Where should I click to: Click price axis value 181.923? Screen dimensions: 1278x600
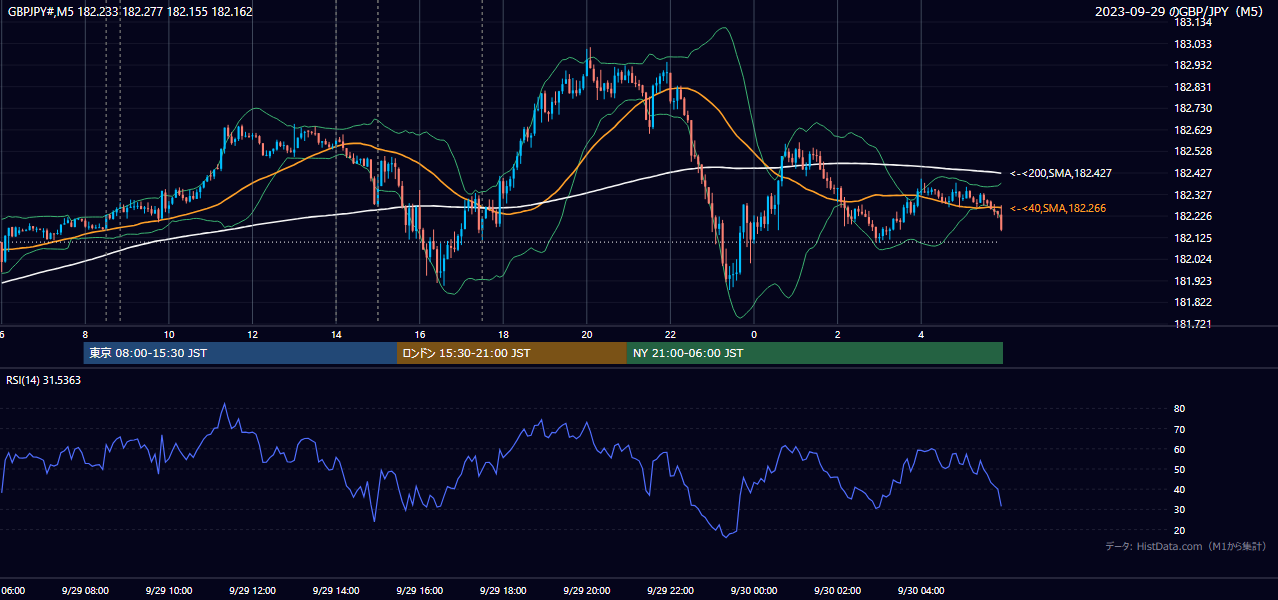pyautogui.click(x=1193, y=281)
